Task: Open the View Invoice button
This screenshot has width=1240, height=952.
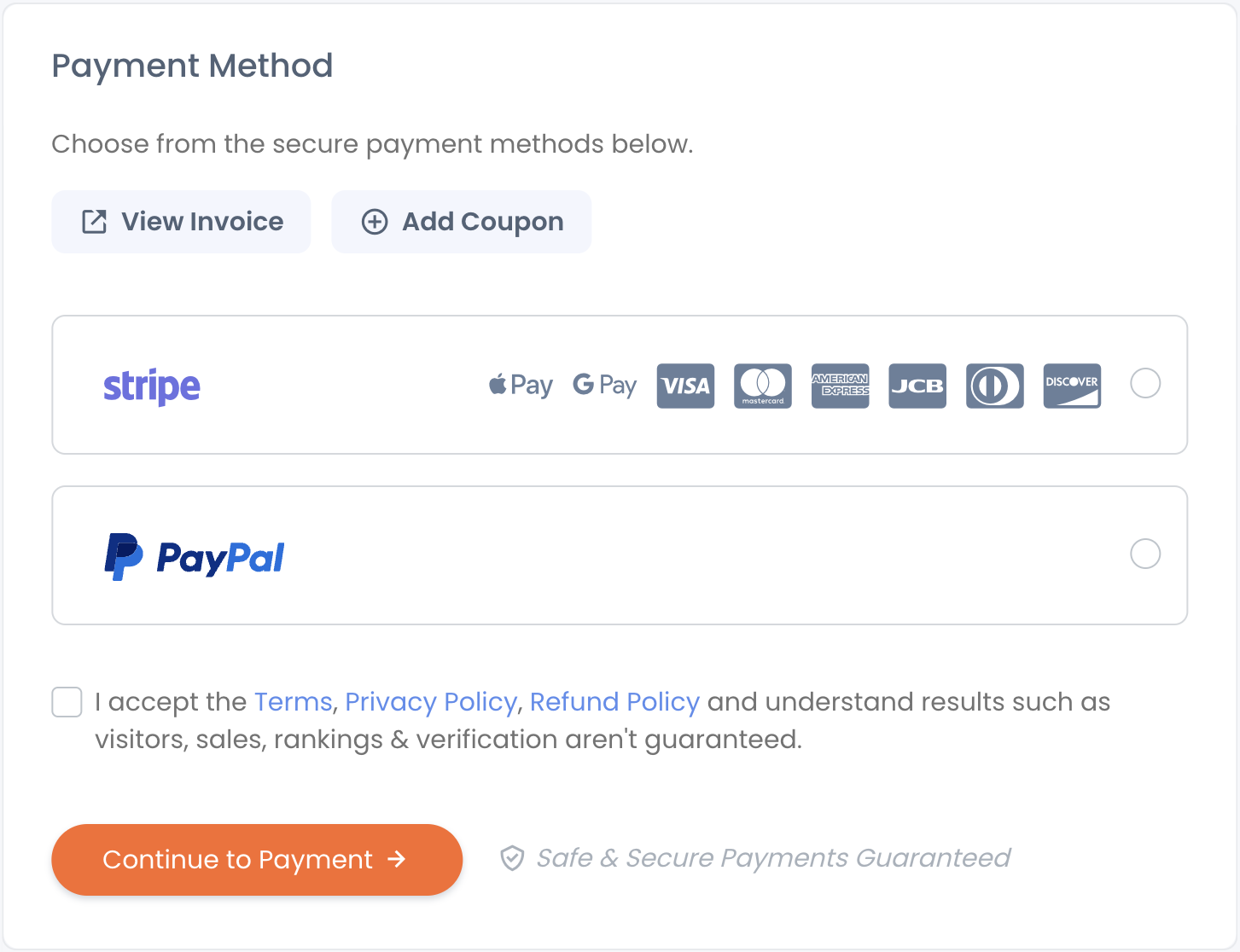Action: click(181, 222)
